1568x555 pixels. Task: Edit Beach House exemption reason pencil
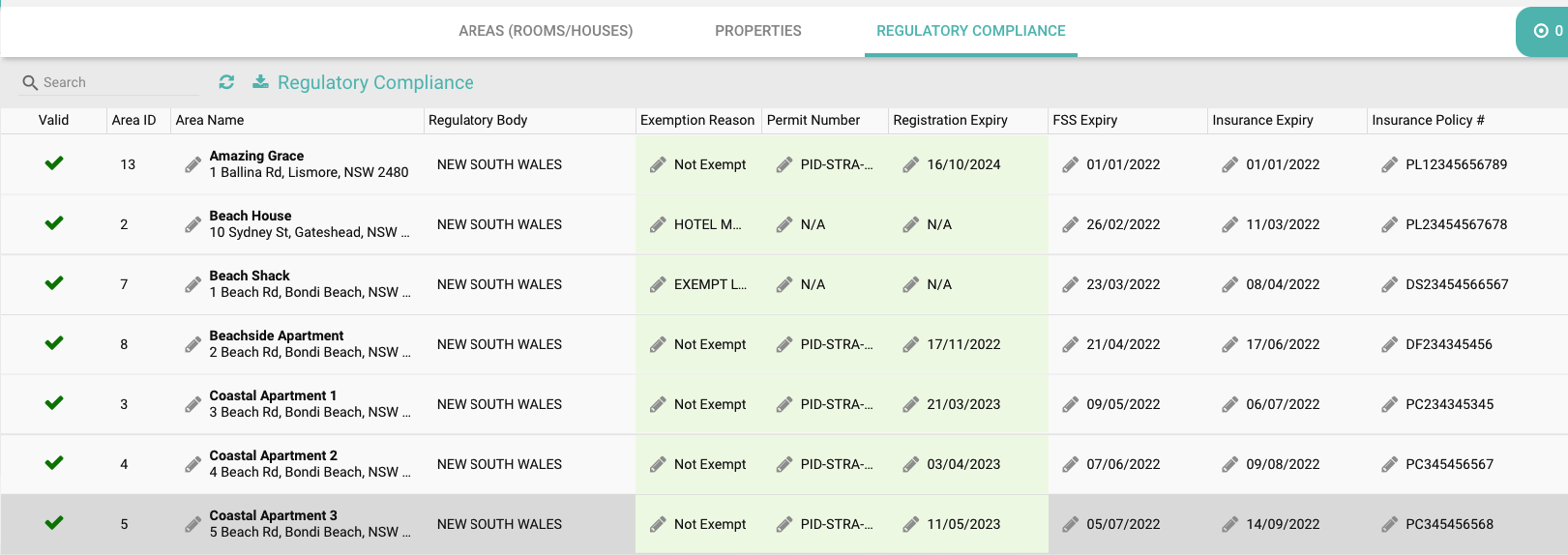coord(658,224)
